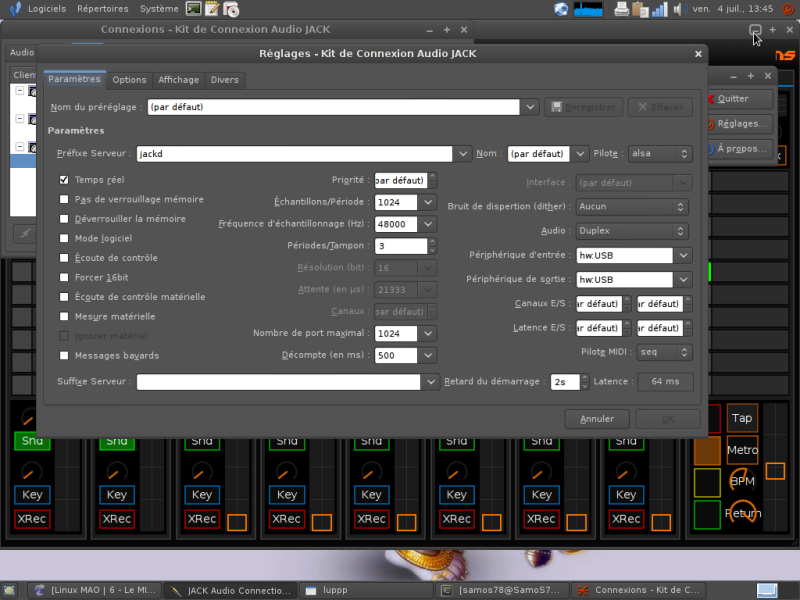Image resolution: width=800 pixels, height=600 pixels.
Task: Open the Audio Duplex dropdown
Action: coord(632,231)
